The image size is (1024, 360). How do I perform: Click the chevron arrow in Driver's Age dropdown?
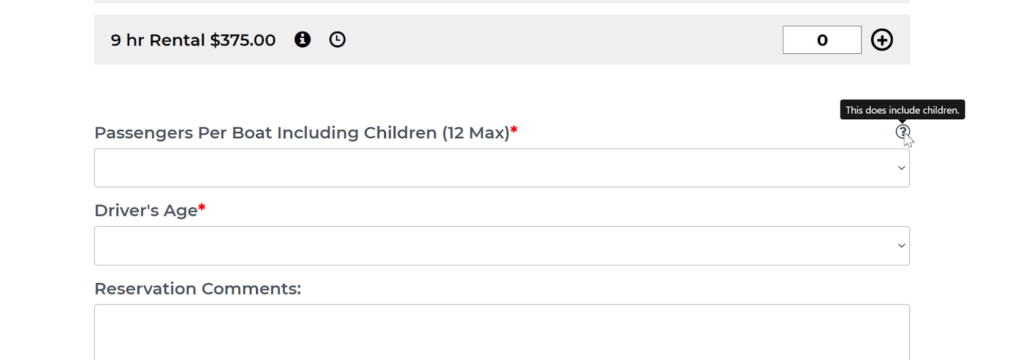[901, 246]
